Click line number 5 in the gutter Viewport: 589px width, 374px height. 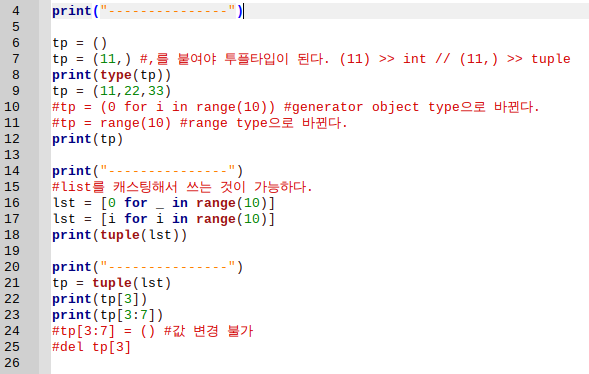point(16,27)
